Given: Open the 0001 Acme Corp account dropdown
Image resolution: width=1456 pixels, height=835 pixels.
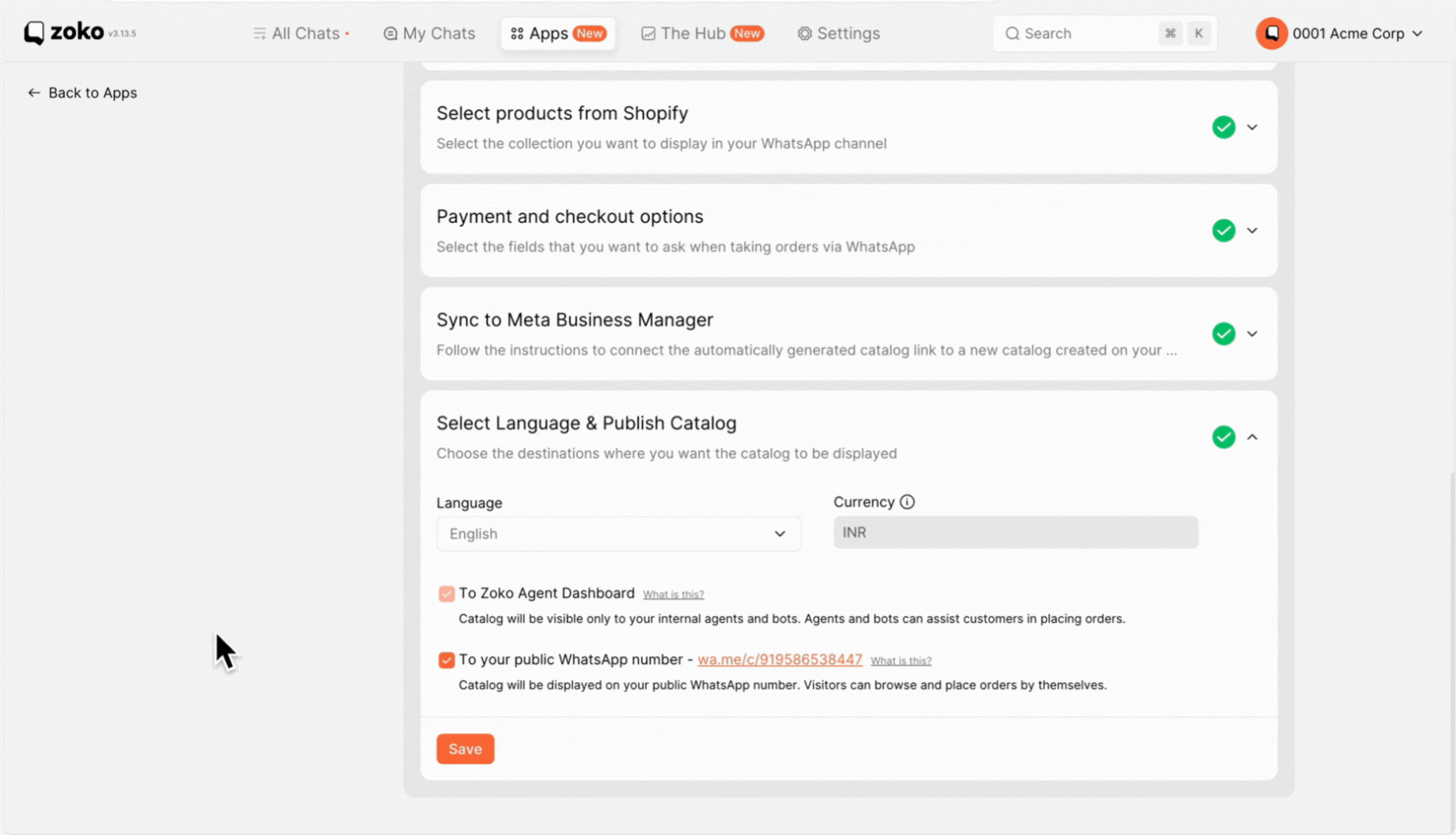Looking at the screenshot, I should point(1340,33).
